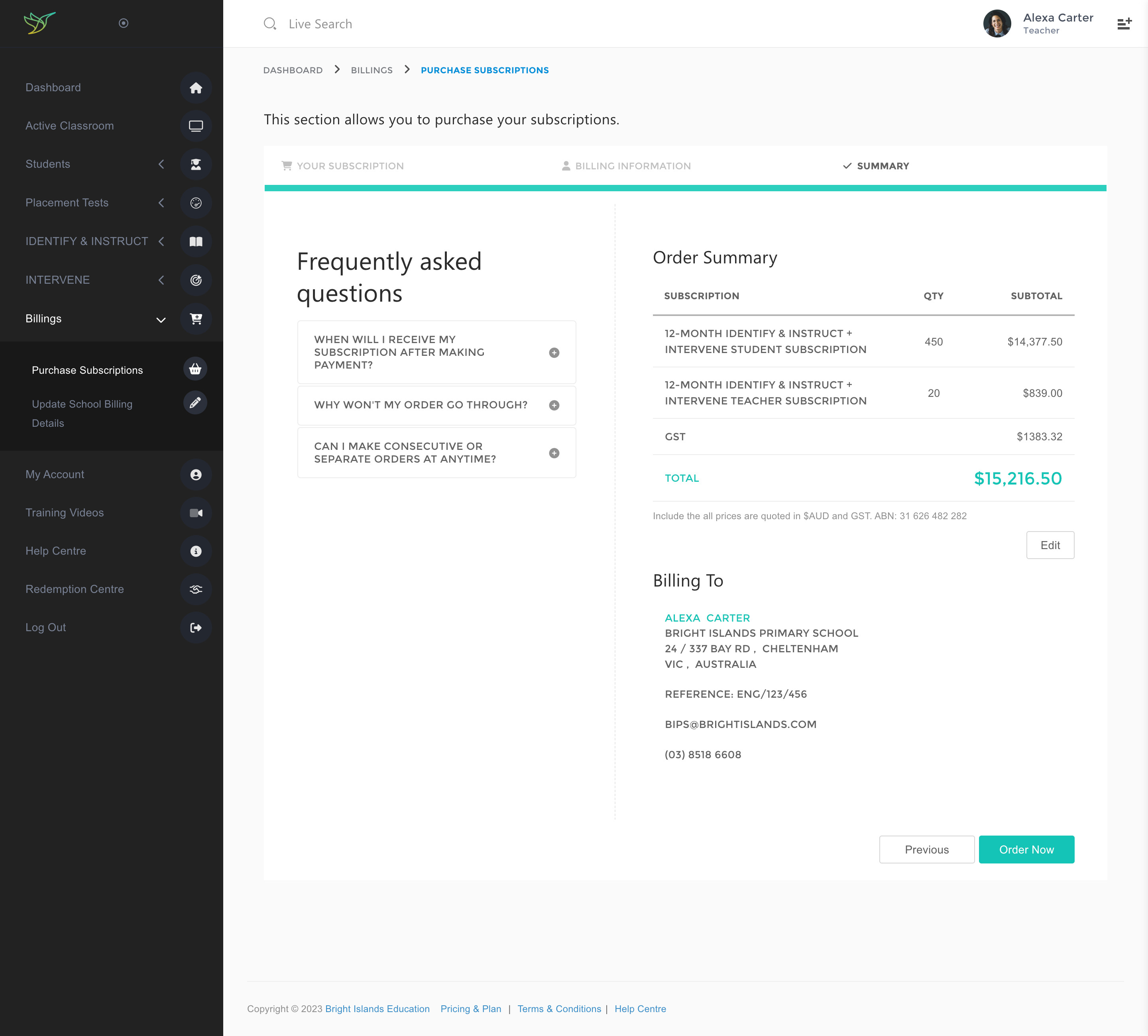Expand the Students menu chevron

pyautogui.click(x=161, y=165)
